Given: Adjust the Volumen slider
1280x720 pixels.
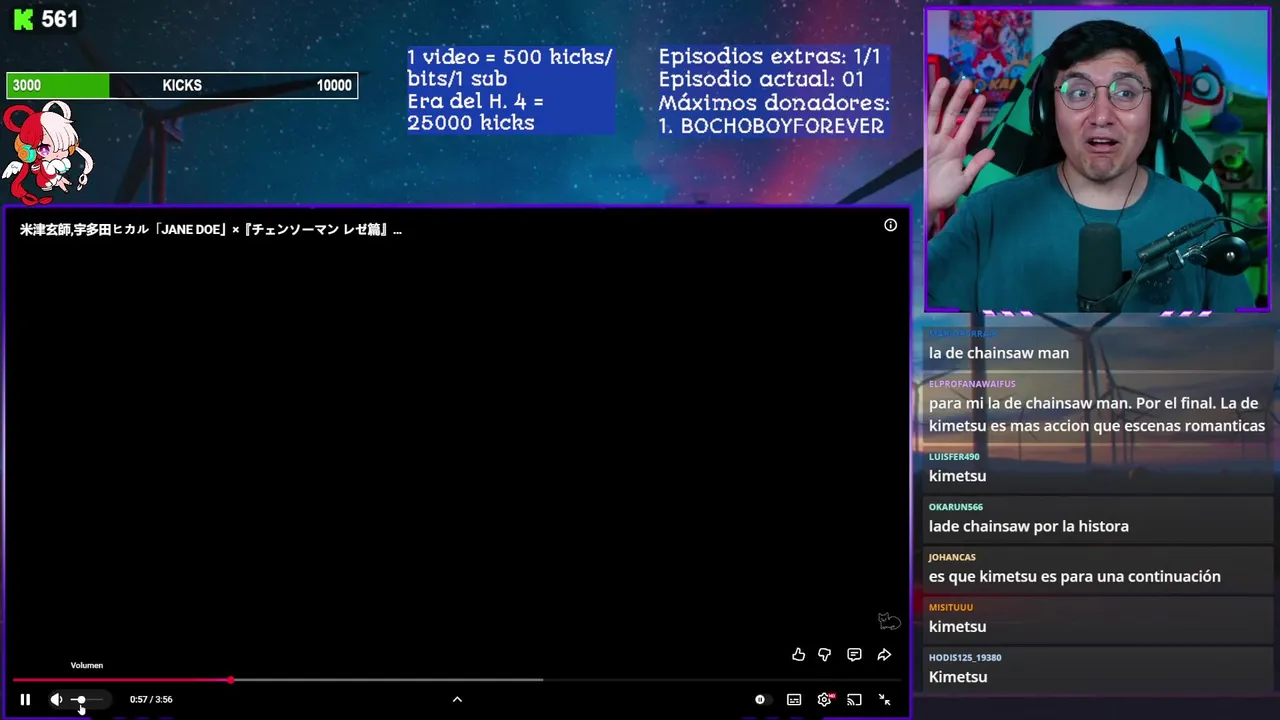Looking at the screenshot, I should coord(88,700).
